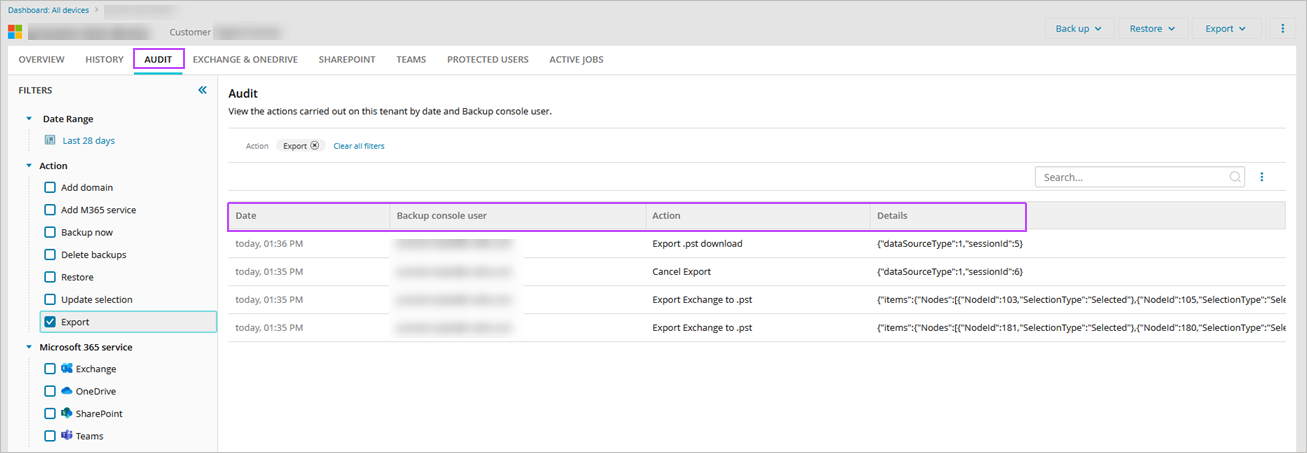1307x453 pixels.
Task: Uncheck the Export action checkbox
Action: point(50,322)
